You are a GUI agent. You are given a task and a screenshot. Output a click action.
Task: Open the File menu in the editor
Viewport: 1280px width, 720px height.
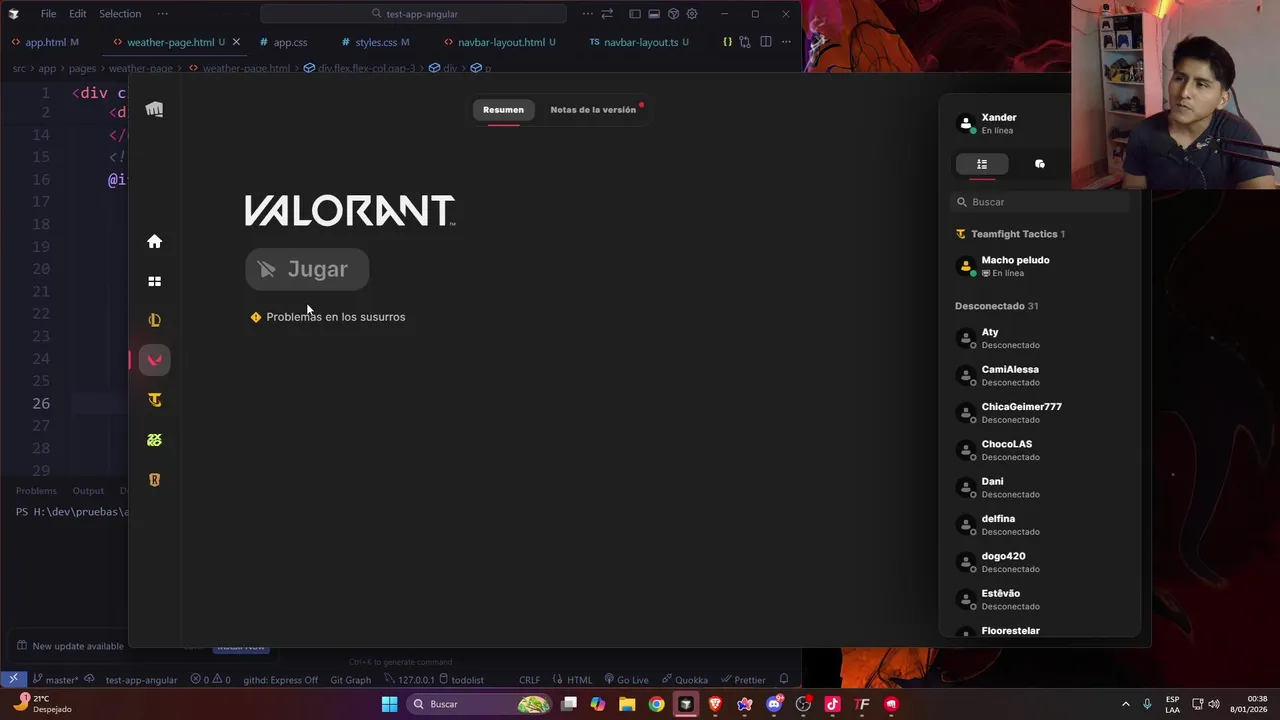(x=48, y=14)
